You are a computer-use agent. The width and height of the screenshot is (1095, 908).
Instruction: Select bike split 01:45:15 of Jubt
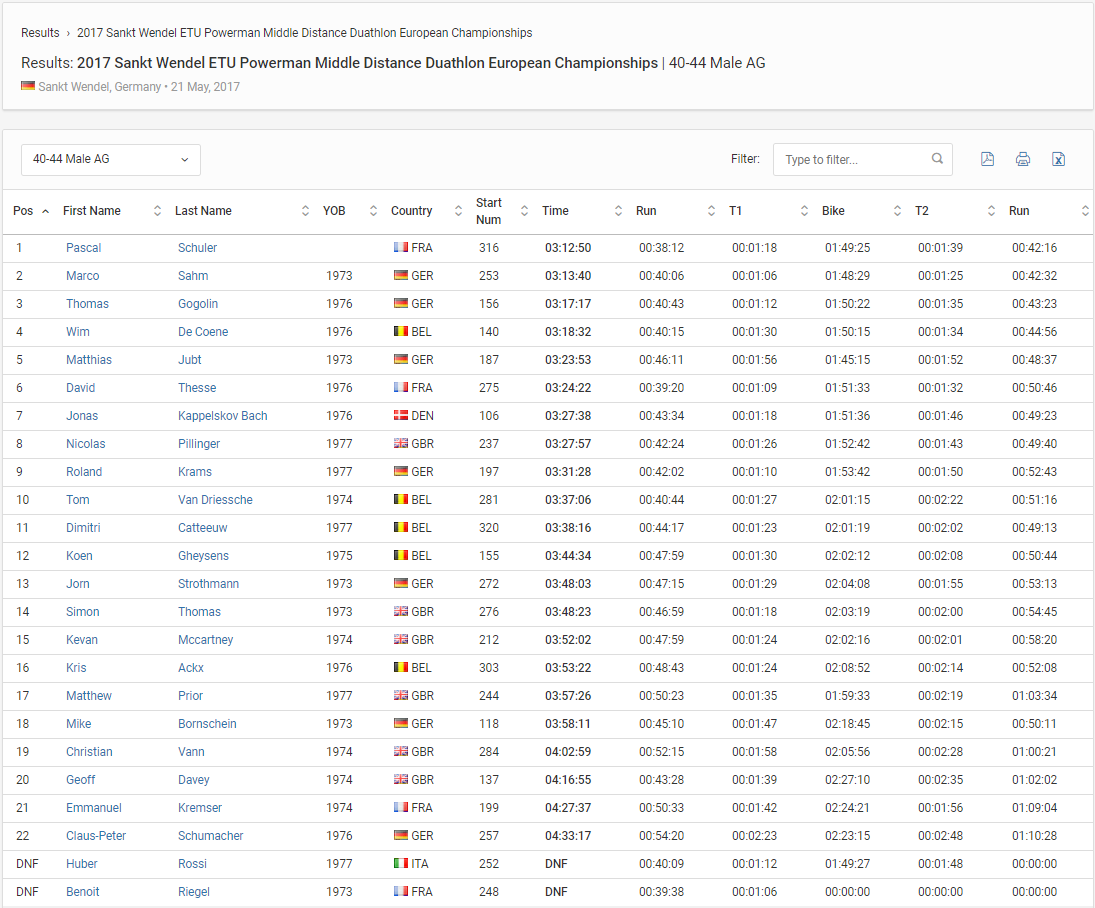847,360
